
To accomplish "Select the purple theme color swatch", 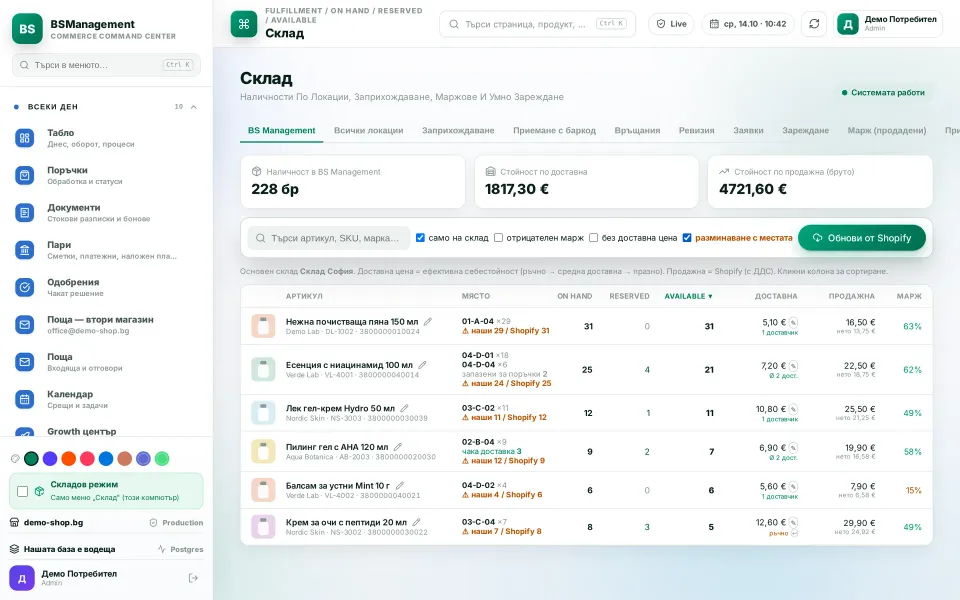I will coord(50,459).
